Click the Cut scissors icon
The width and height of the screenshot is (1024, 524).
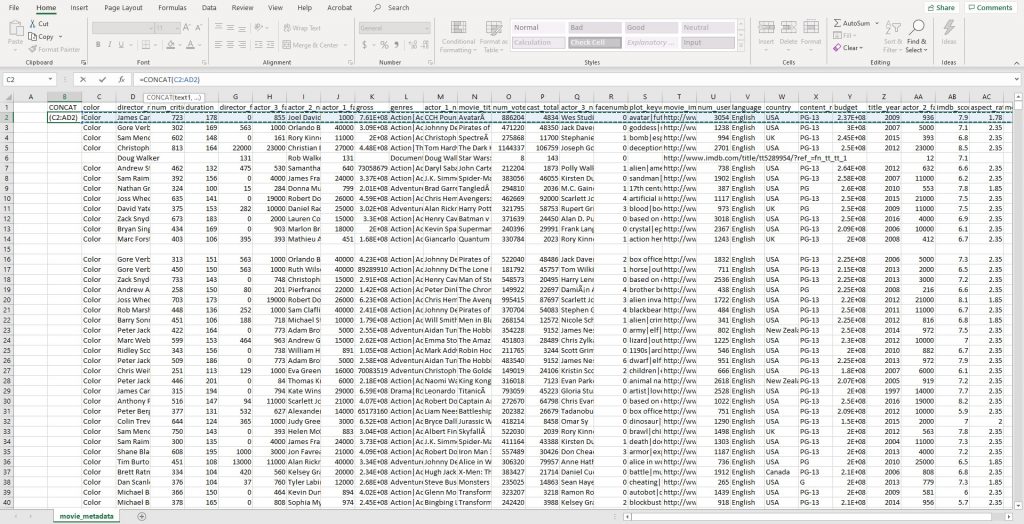pos(33,24)
